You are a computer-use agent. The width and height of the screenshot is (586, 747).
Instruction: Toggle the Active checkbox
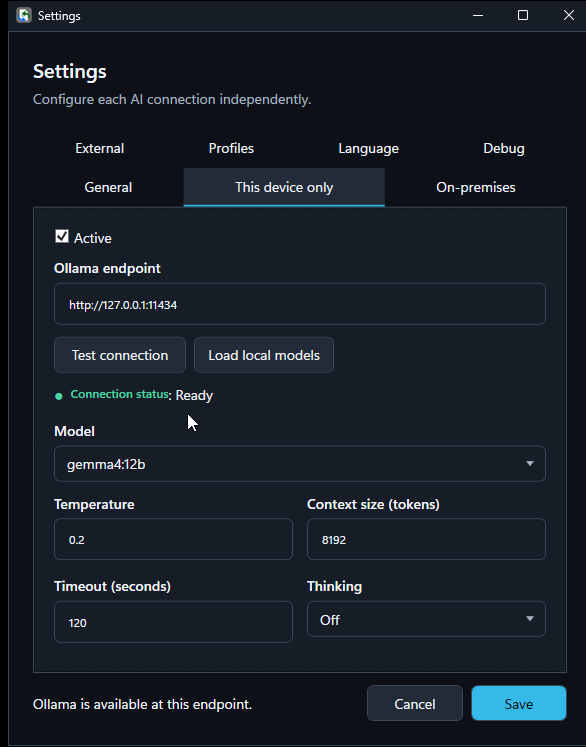click(61, 236)
